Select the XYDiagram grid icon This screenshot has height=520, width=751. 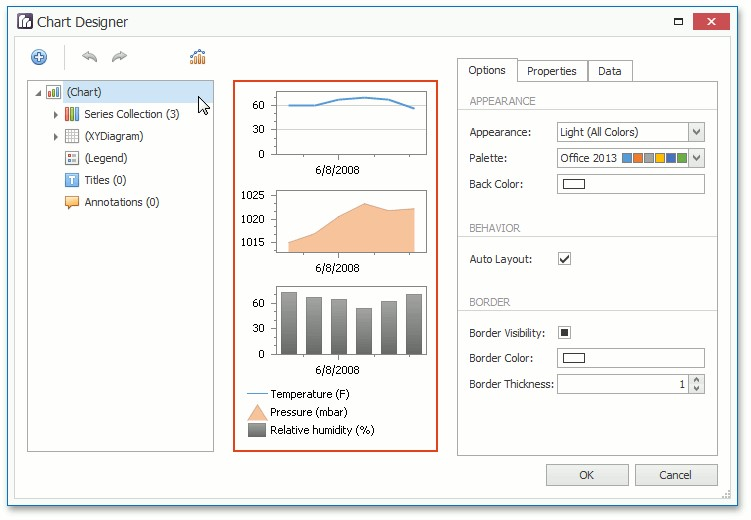(72, 136)
